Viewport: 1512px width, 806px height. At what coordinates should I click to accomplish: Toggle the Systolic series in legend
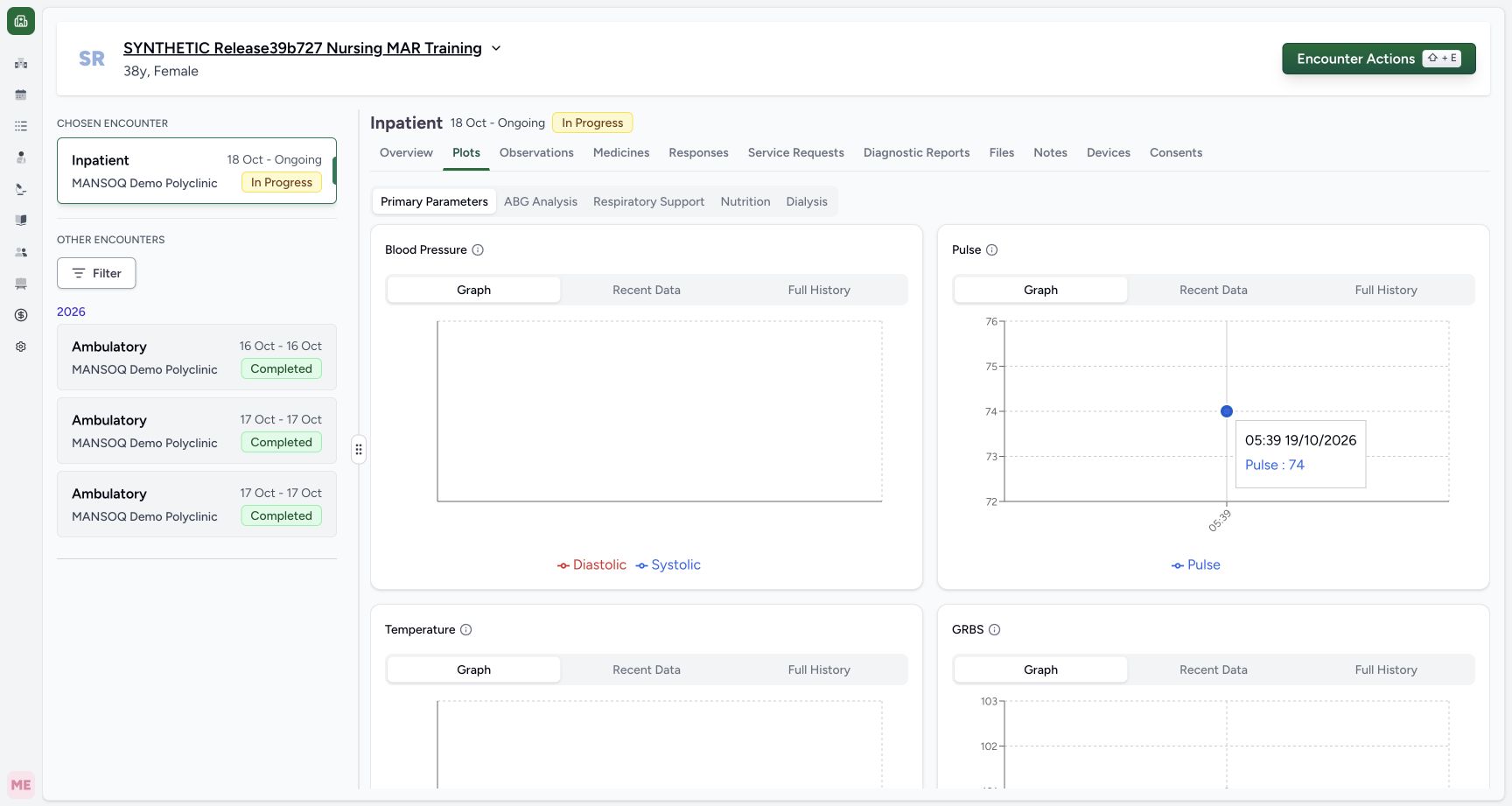(668, 564)
